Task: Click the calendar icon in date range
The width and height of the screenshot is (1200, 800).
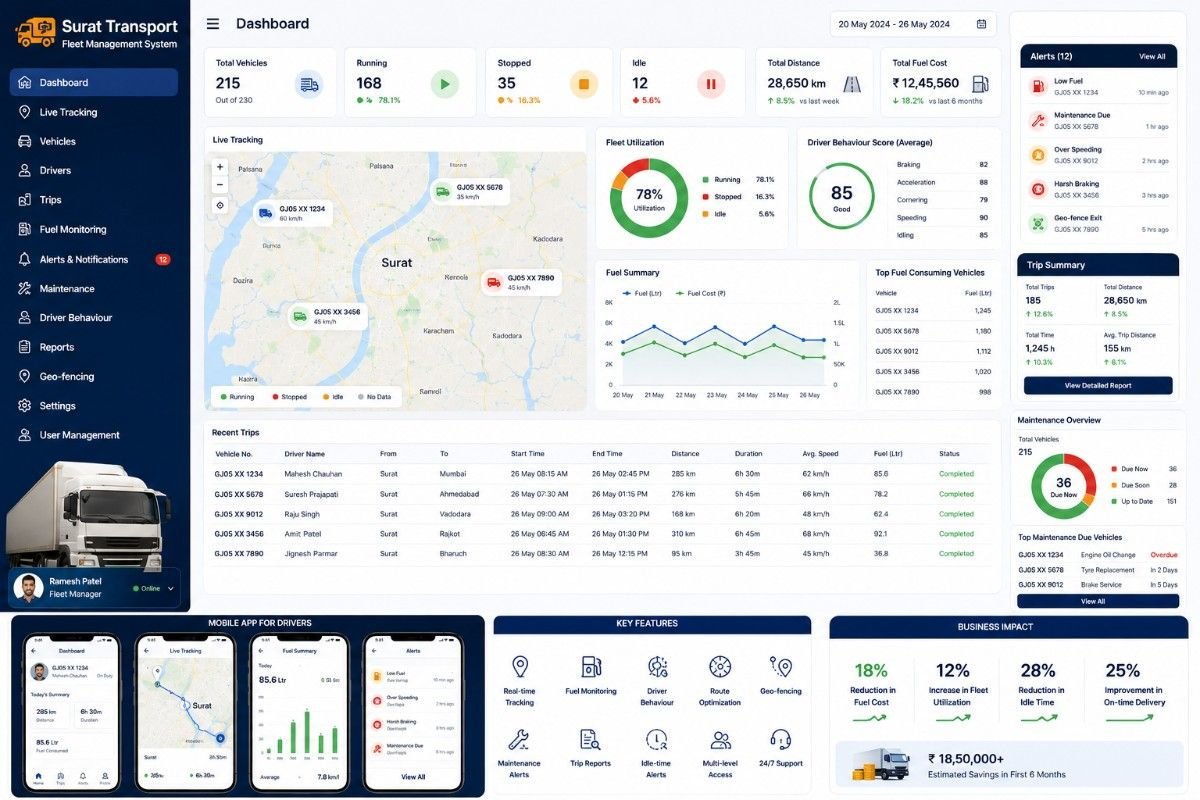Action: [x=981, y=24]
